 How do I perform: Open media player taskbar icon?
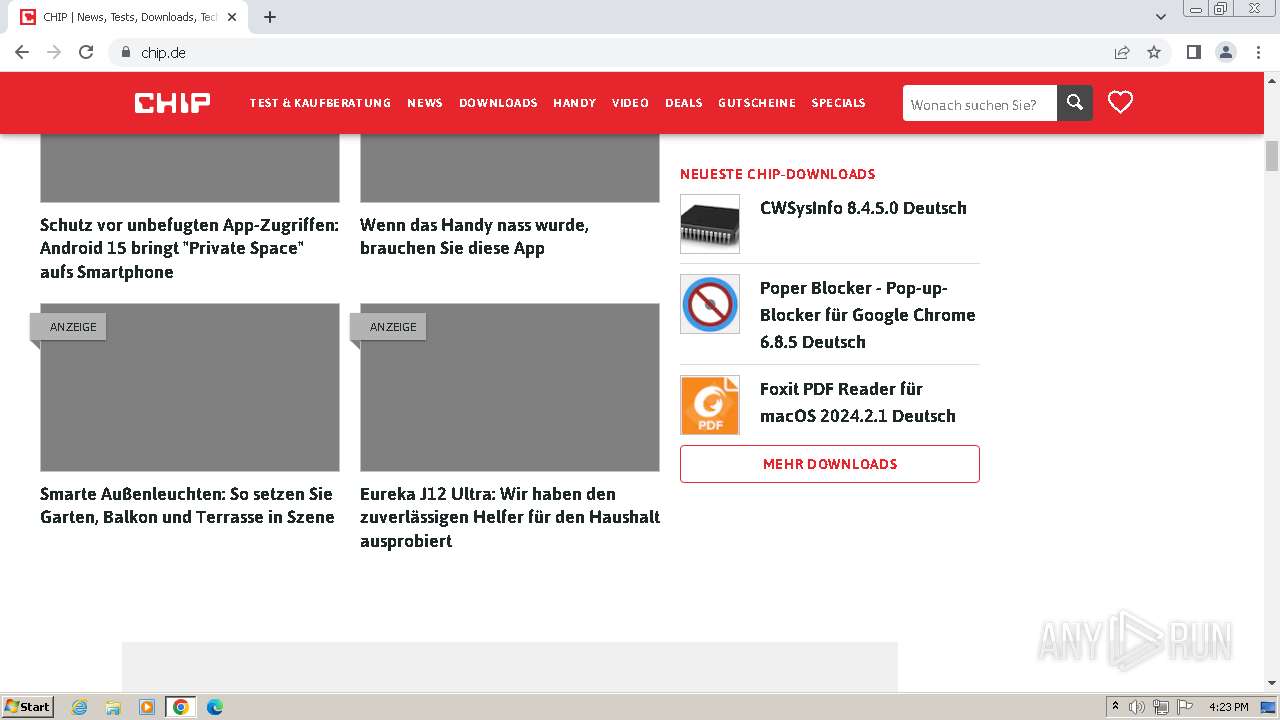click(147, 707)
